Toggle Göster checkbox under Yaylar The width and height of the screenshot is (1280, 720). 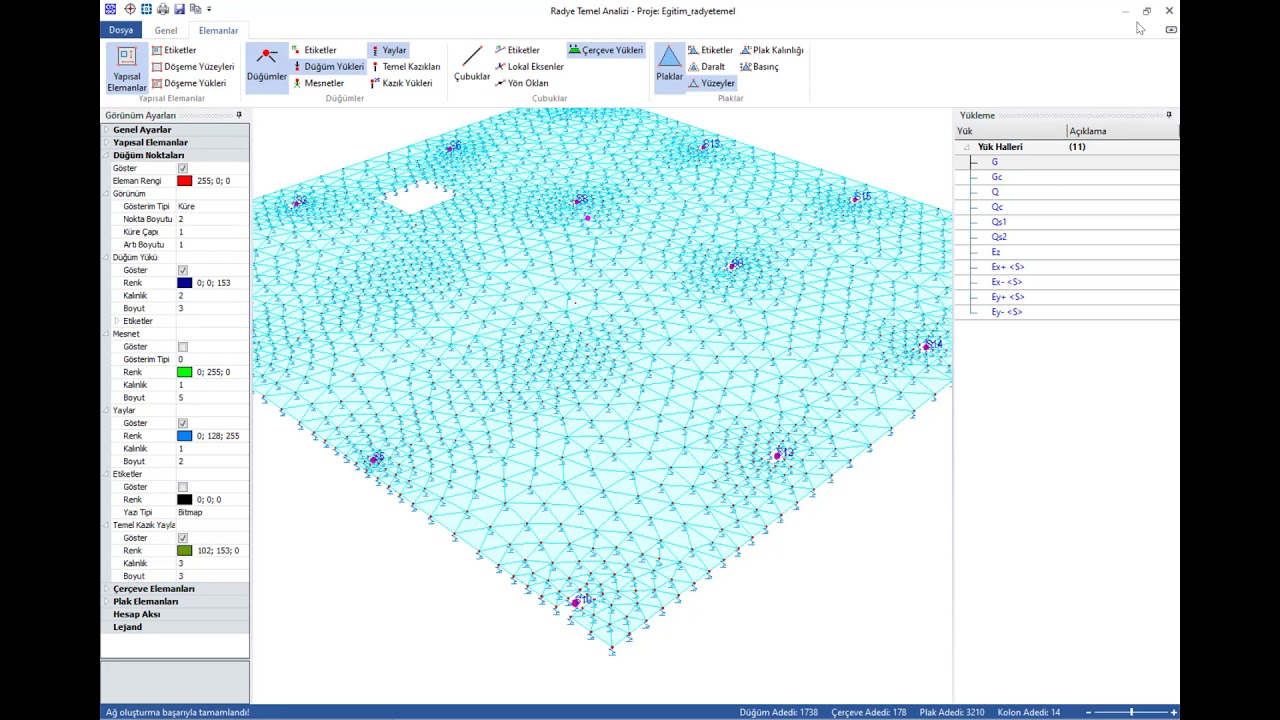[x=182, y=423]
